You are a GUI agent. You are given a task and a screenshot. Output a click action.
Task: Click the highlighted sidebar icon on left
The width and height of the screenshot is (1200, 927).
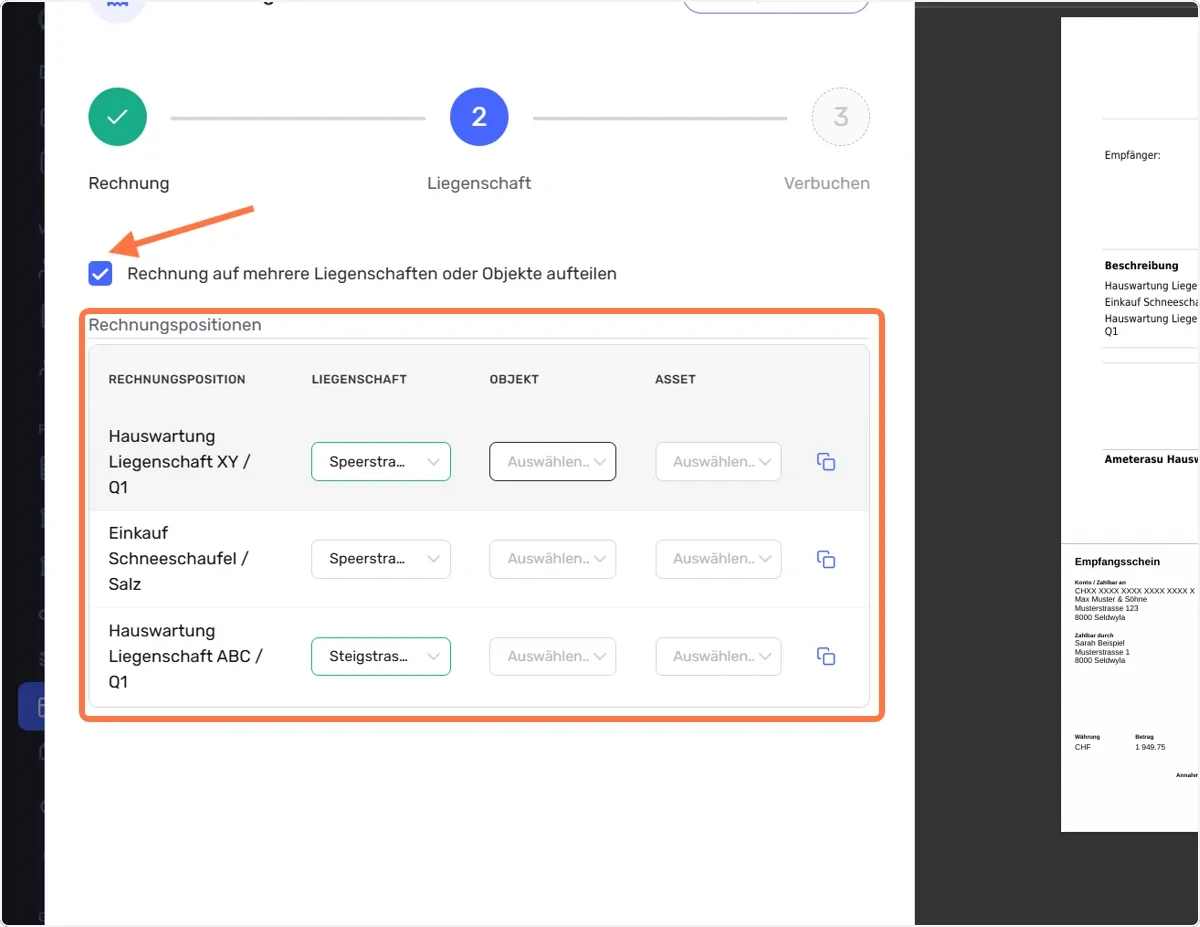[32, 708]
